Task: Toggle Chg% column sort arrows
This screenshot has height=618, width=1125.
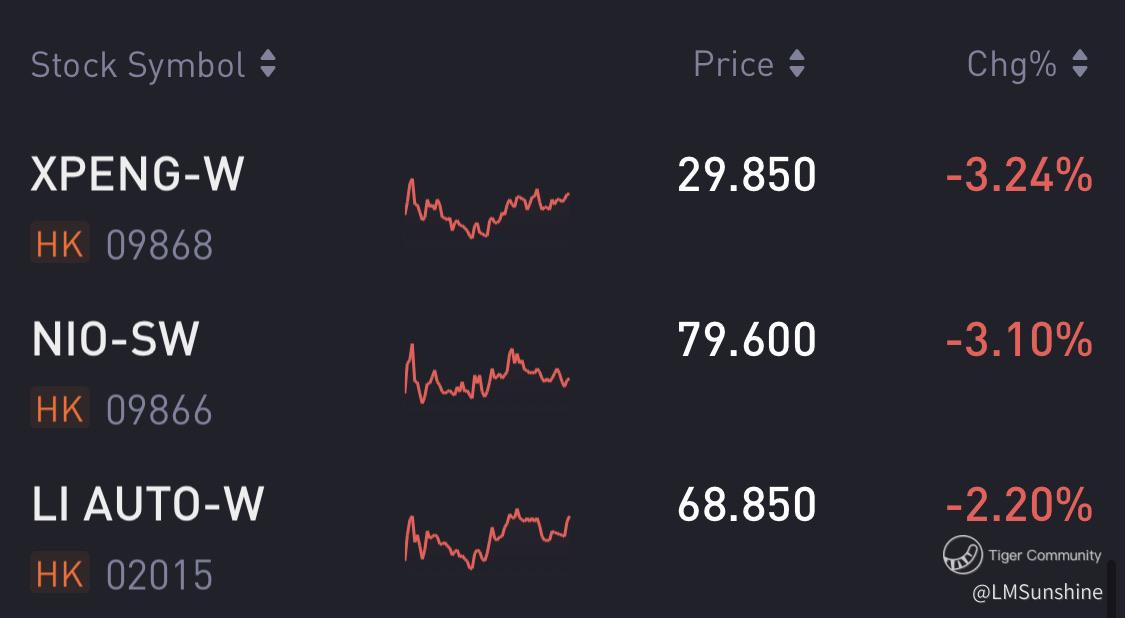Action: [1079, 65]
